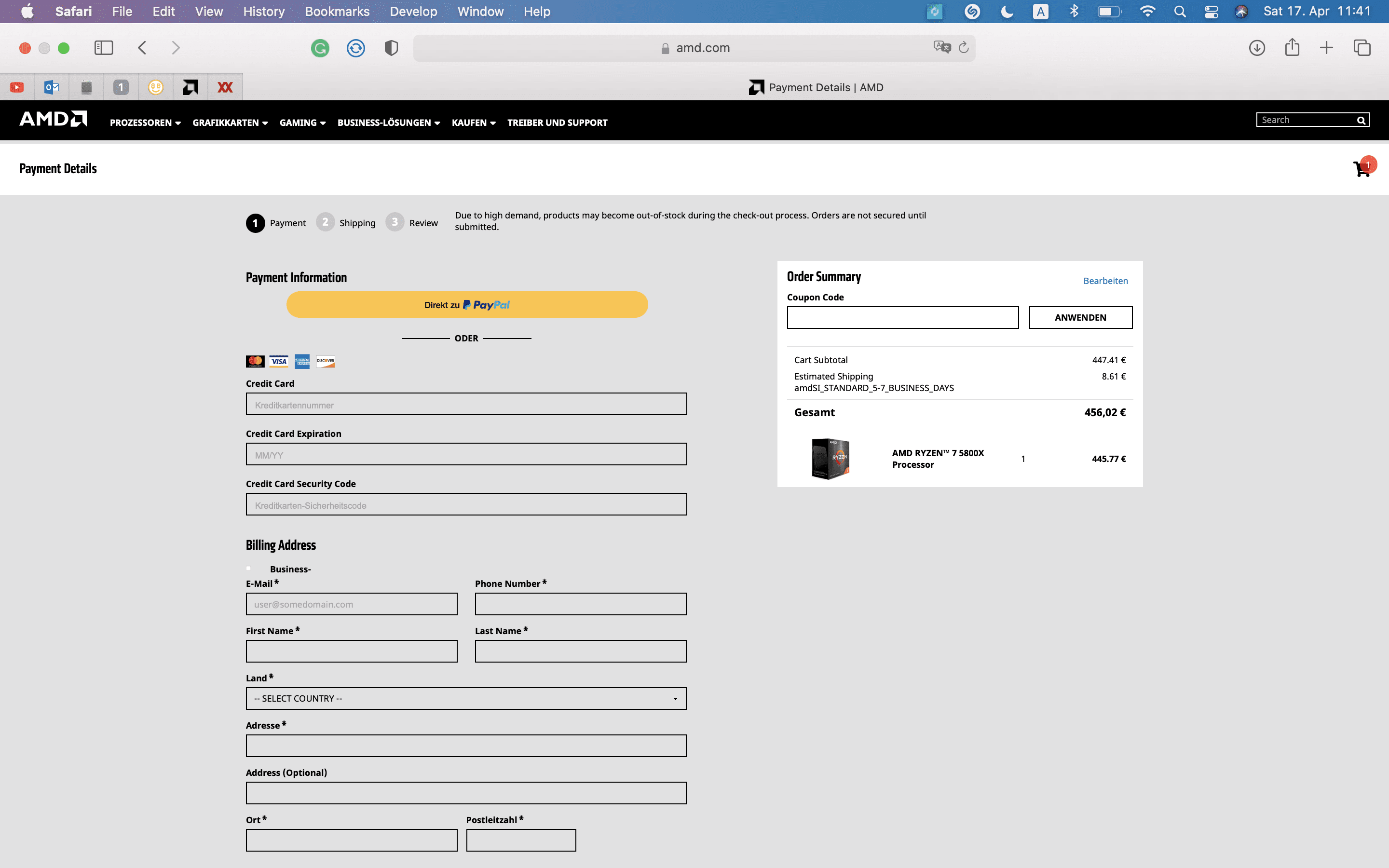This screenshot has height=868, width=1389.
Task: Tick the Business checkbox
Action: [x=248, y=569]
